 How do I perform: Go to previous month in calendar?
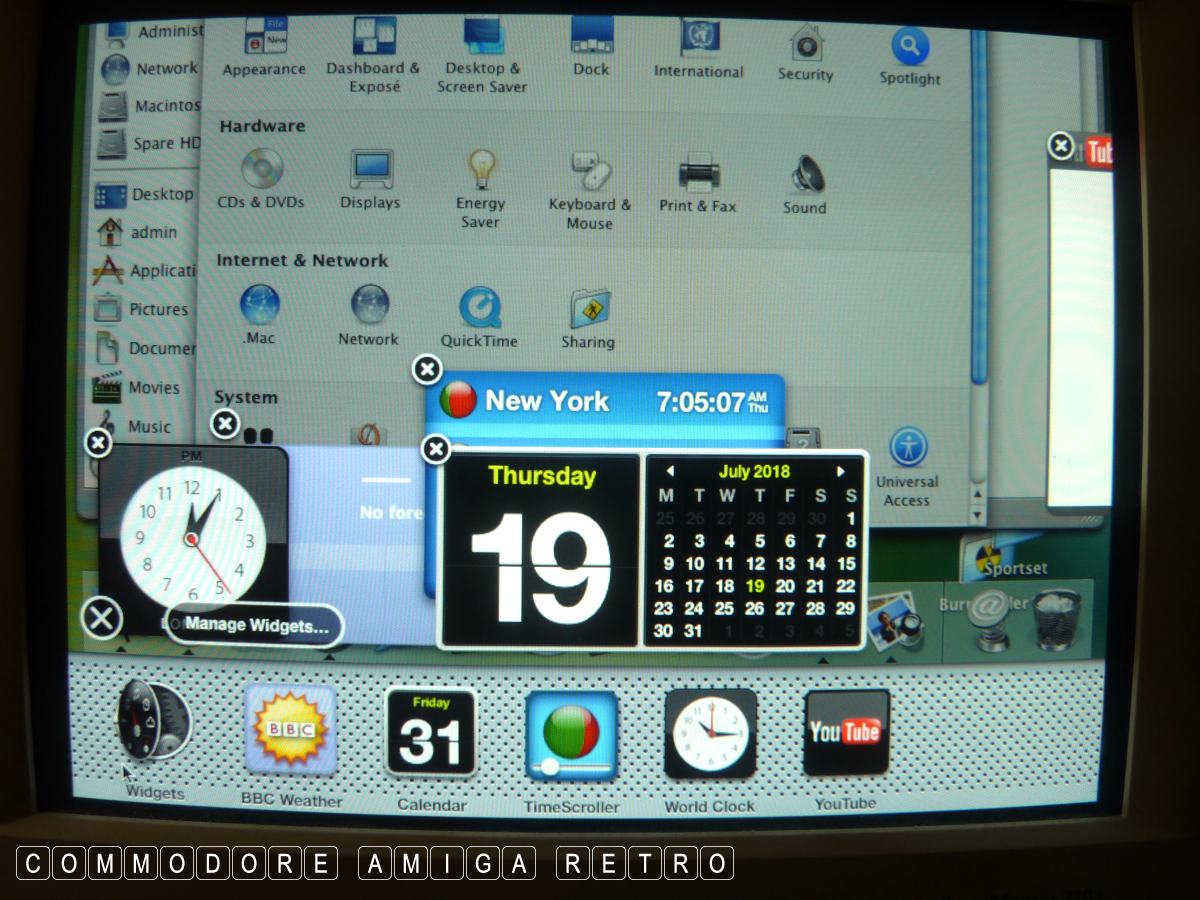pyautogui.click(x=669, y=471)
